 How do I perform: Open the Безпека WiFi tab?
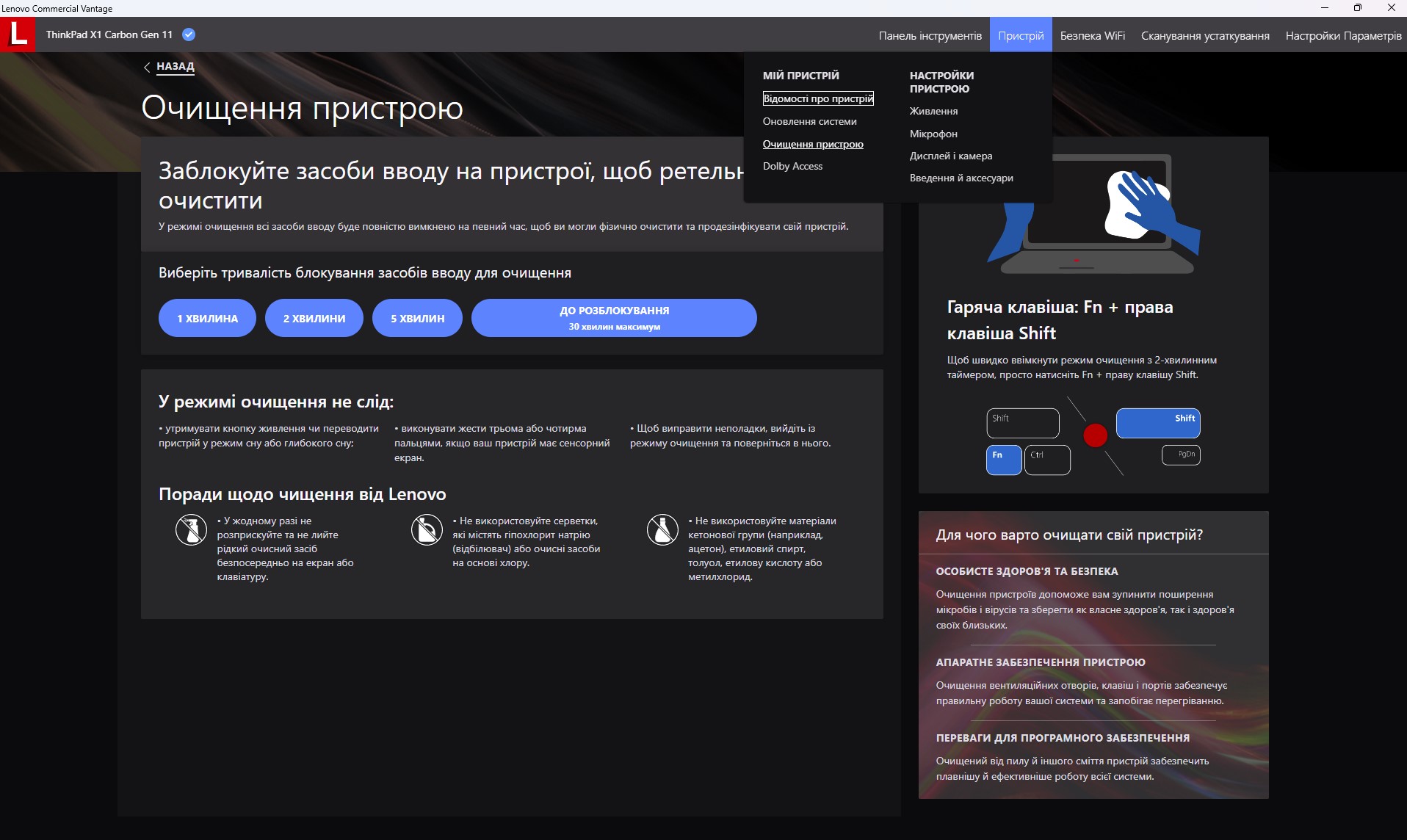[x=1092, y=35]
